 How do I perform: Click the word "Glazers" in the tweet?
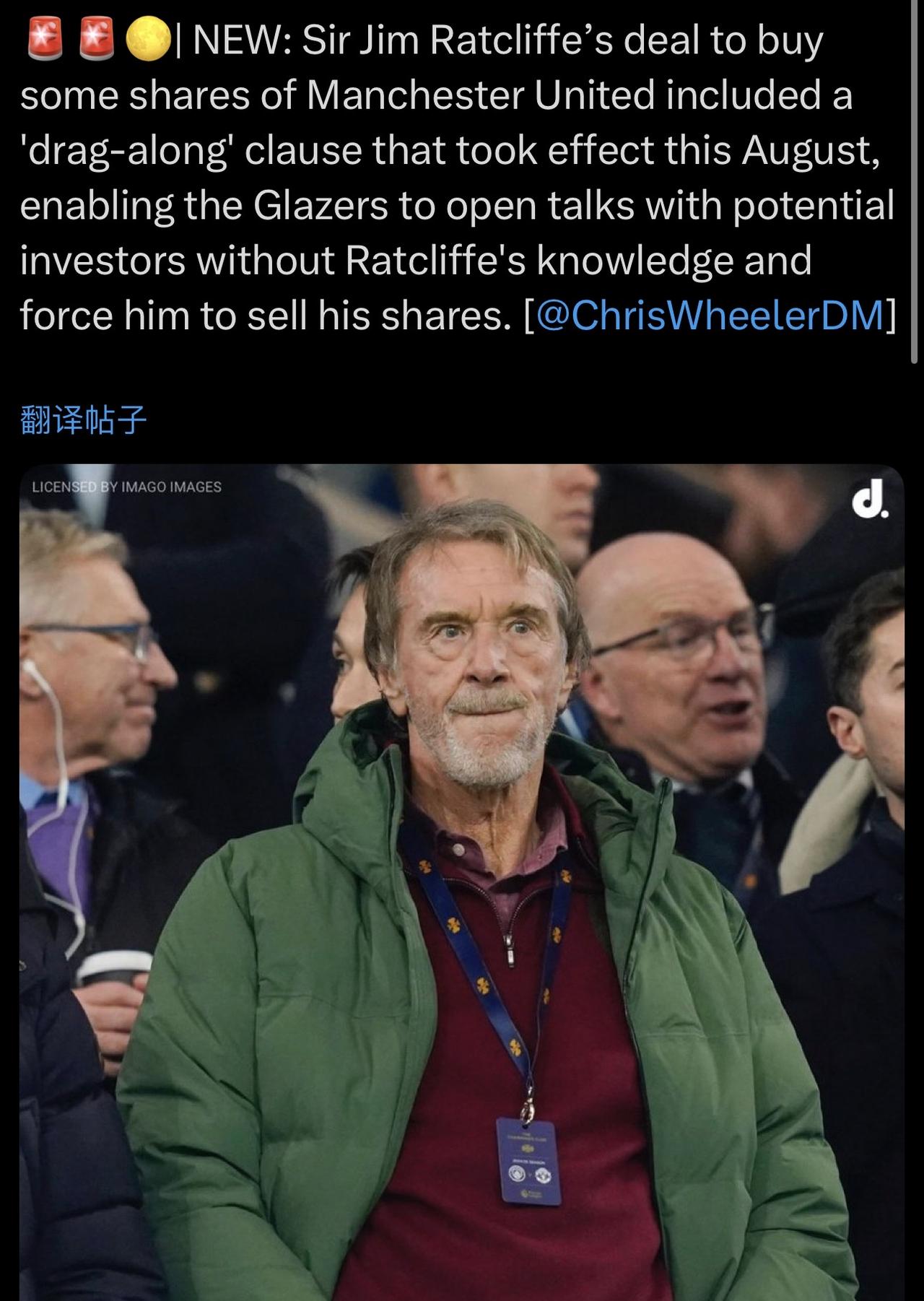(321, 205)
